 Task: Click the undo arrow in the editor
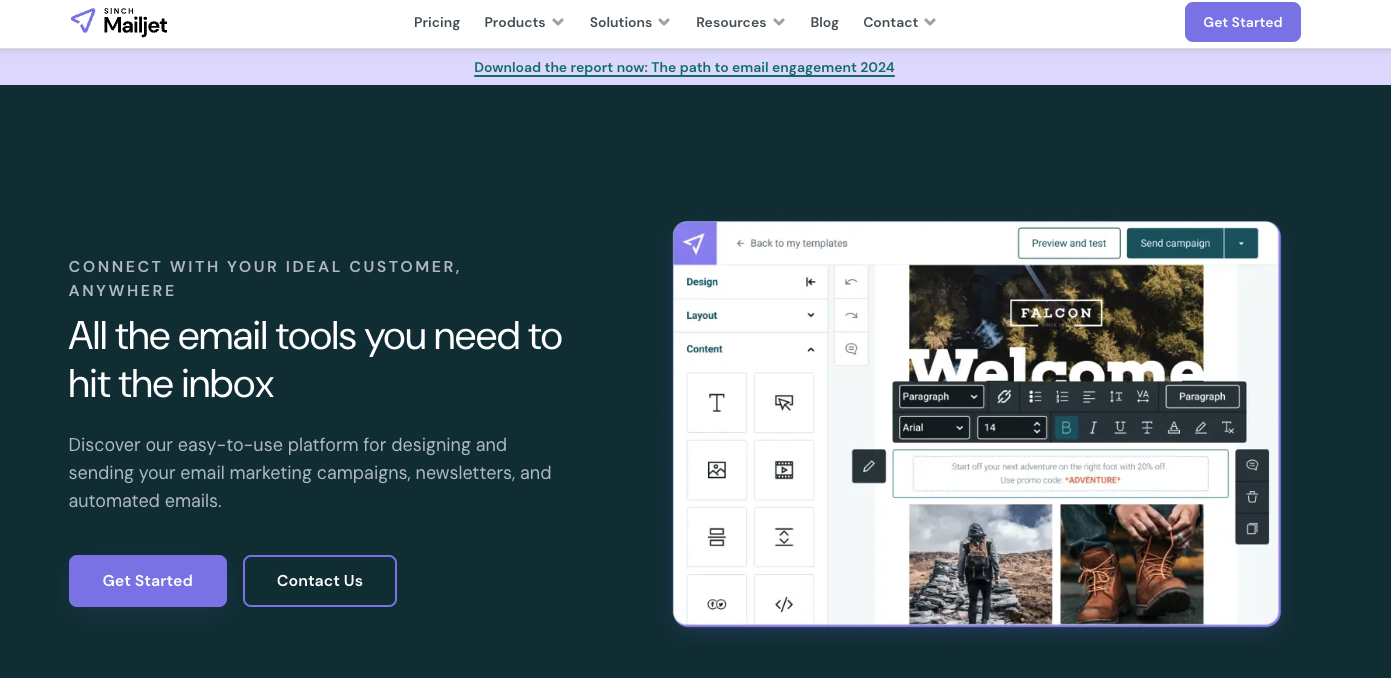(x=851, y=282)
